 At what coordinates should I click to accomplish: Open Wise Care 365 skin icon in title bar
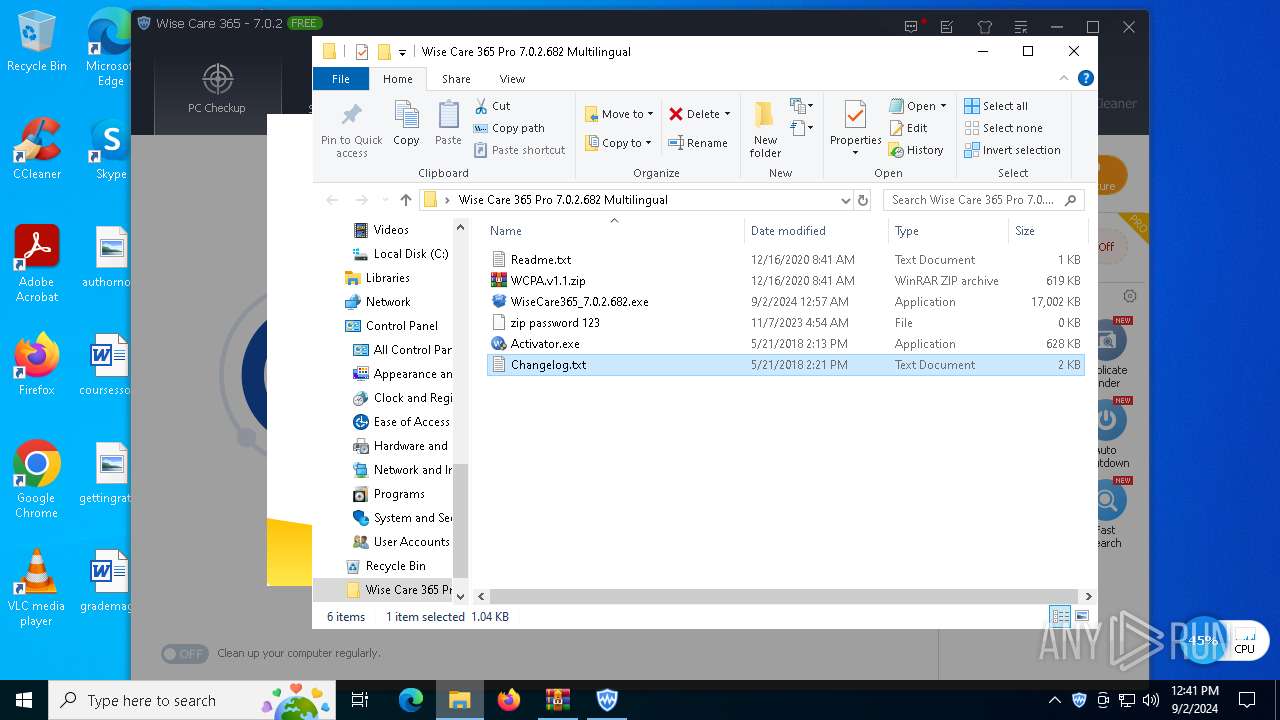coord(985,27)
